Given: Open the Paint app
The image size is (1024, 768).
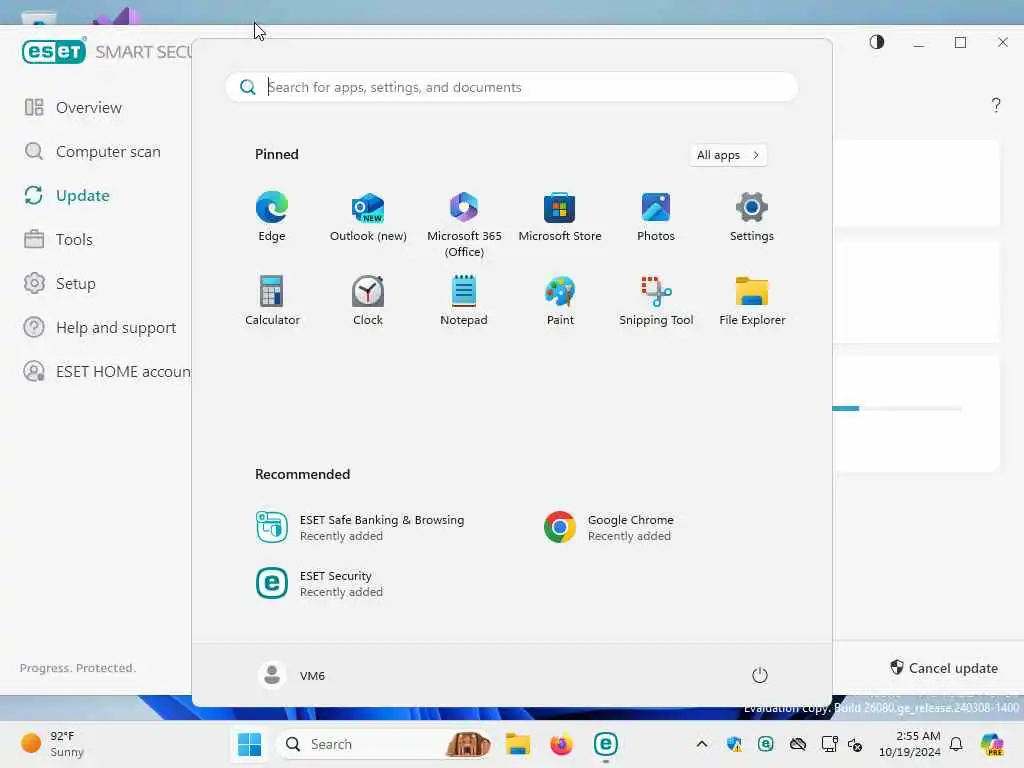Looking at the screenshot, I should (x=560, y=301).
